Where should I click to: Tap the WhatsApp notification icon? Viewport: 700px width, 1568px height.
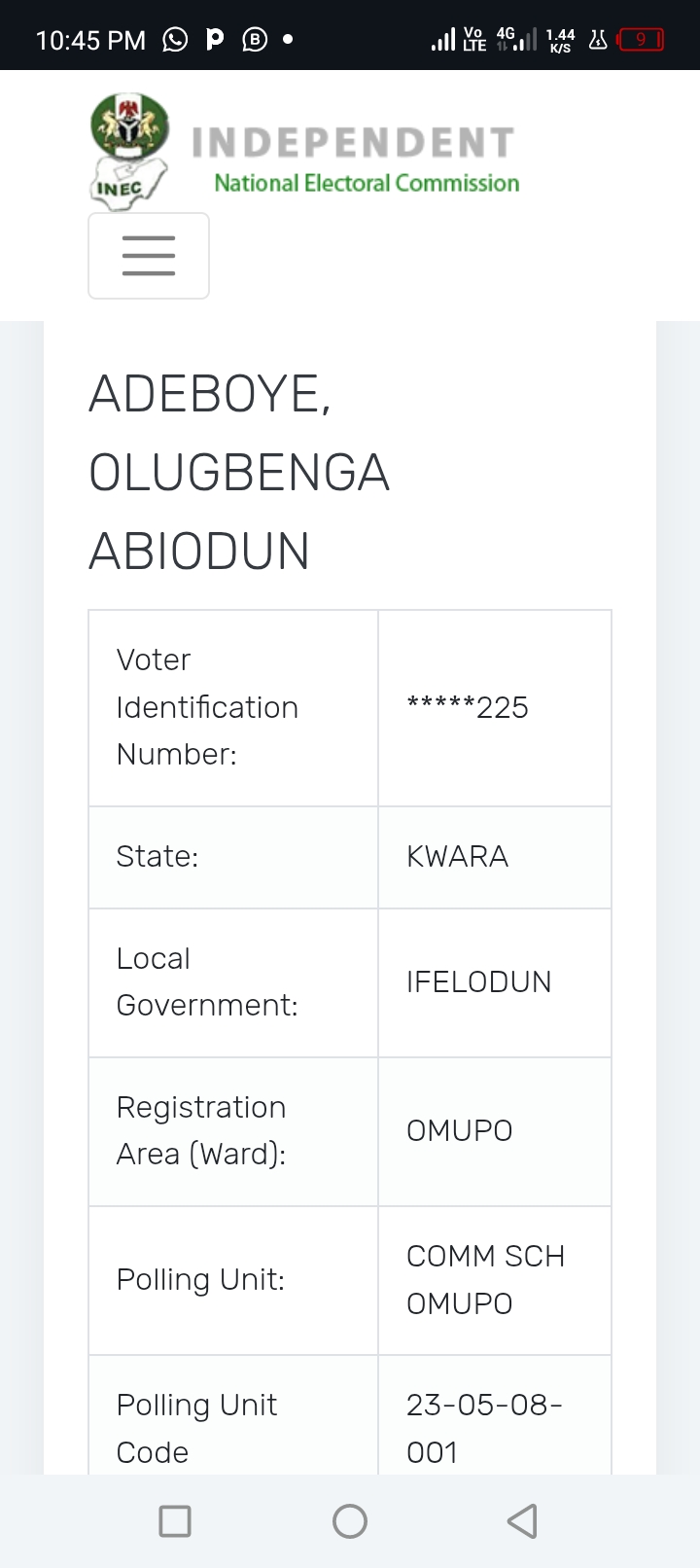coord(175,39)
